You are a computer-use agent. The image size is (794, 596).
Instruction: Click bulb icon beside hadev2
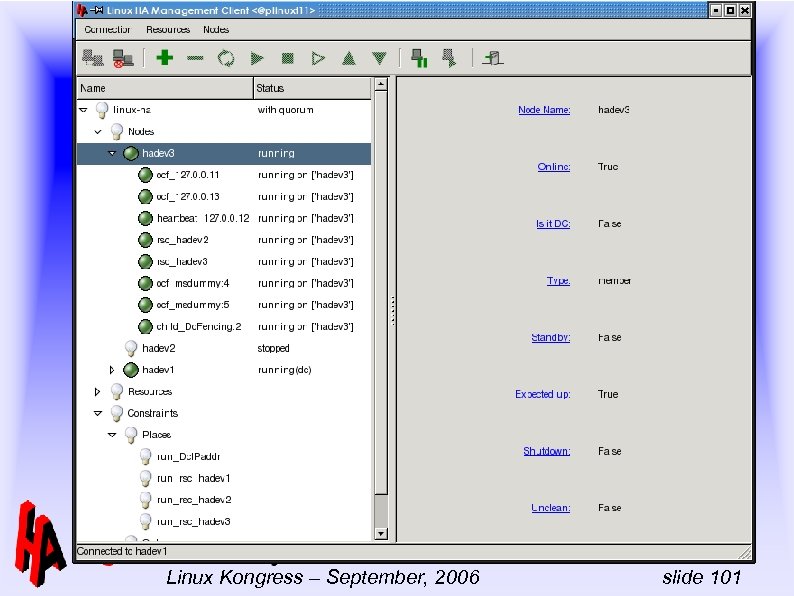pyautogui.click(x=131, y=348)
